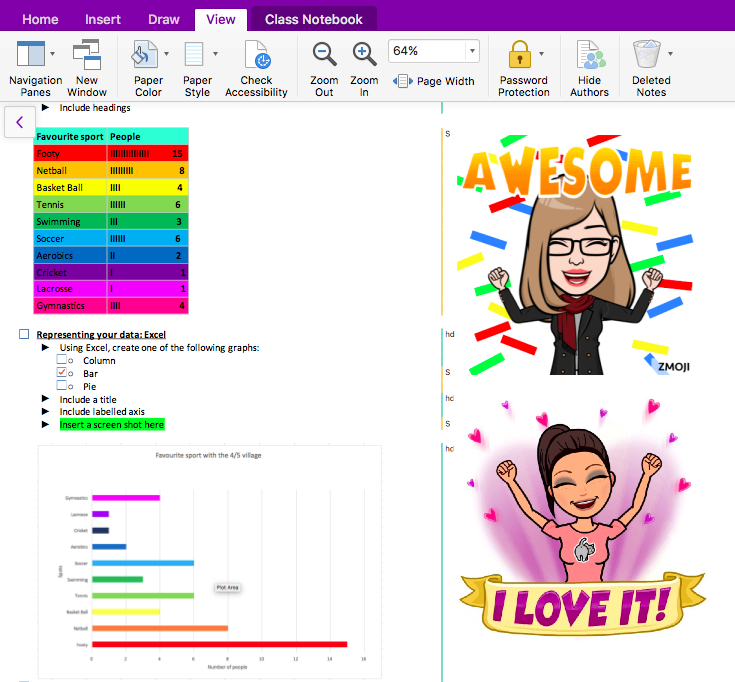
Task: Click the Plot Area tooltip label
Action: point(227,587)
